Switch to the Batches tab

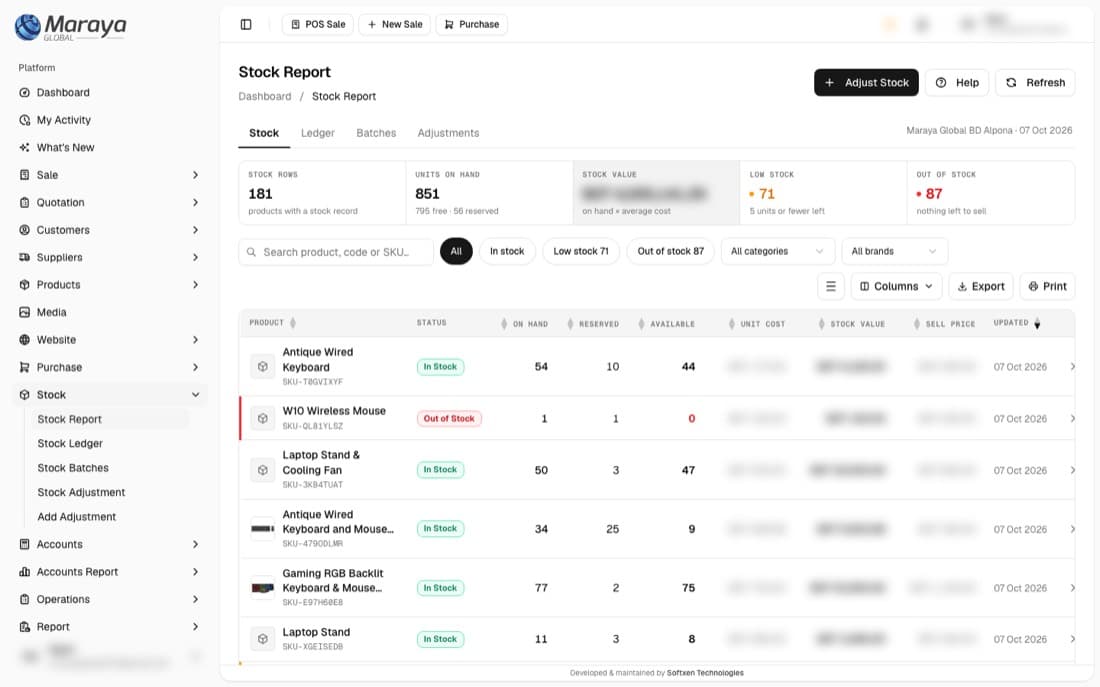click(x=376, y=133)
